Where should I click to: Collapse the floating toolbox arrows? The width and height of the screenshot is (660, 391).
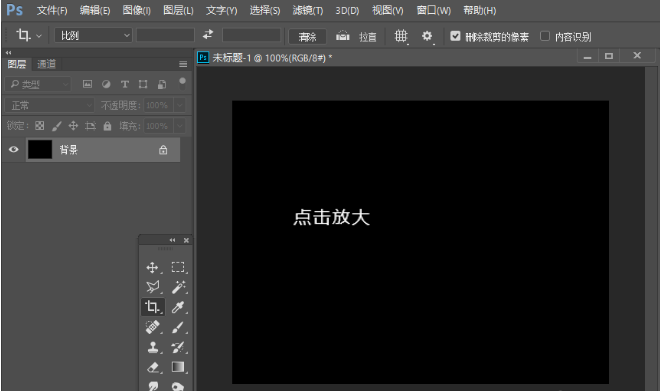[x=173, y=240]
